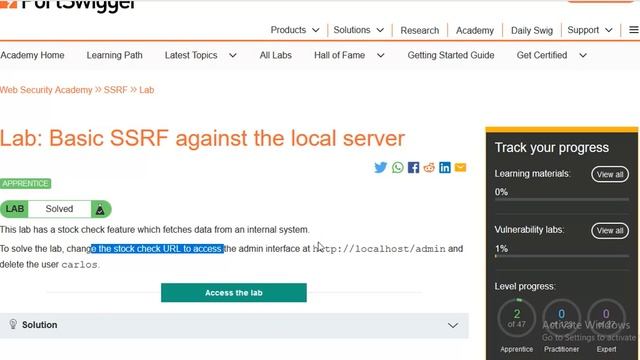
Task: Share the lab by email
Action: coord(460,167)
